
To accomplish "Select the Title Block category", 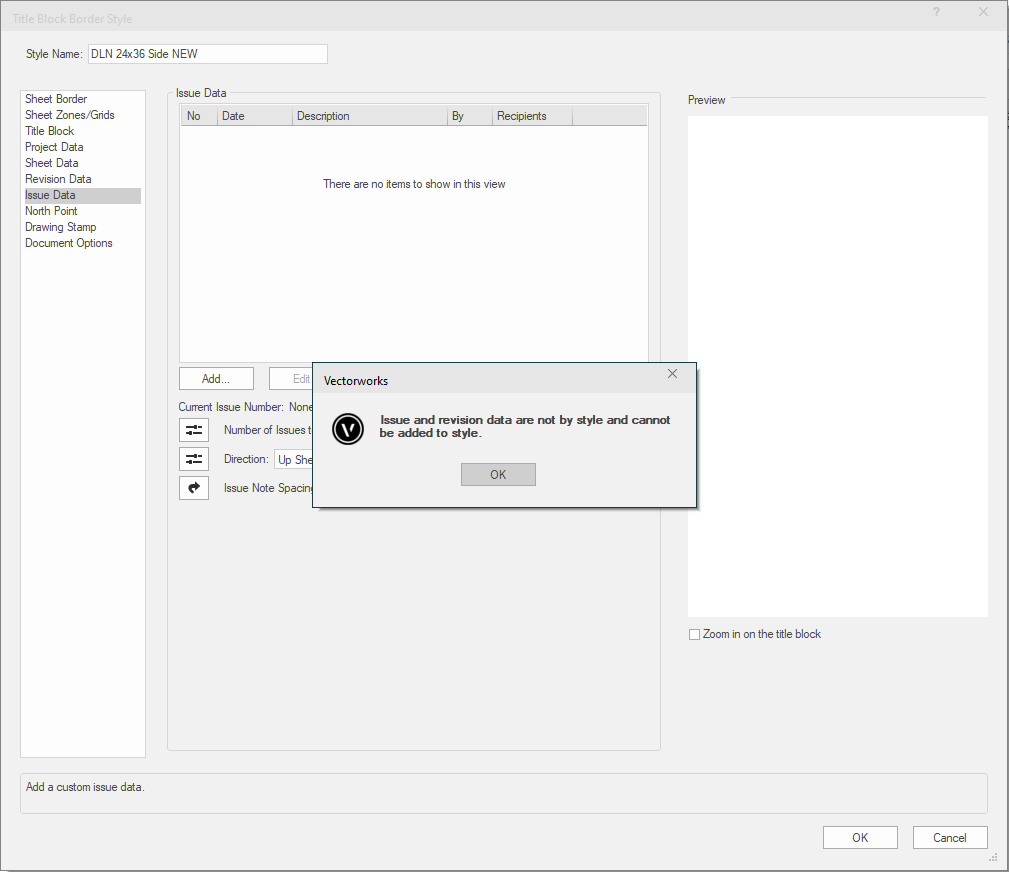I will coord(49,130).
